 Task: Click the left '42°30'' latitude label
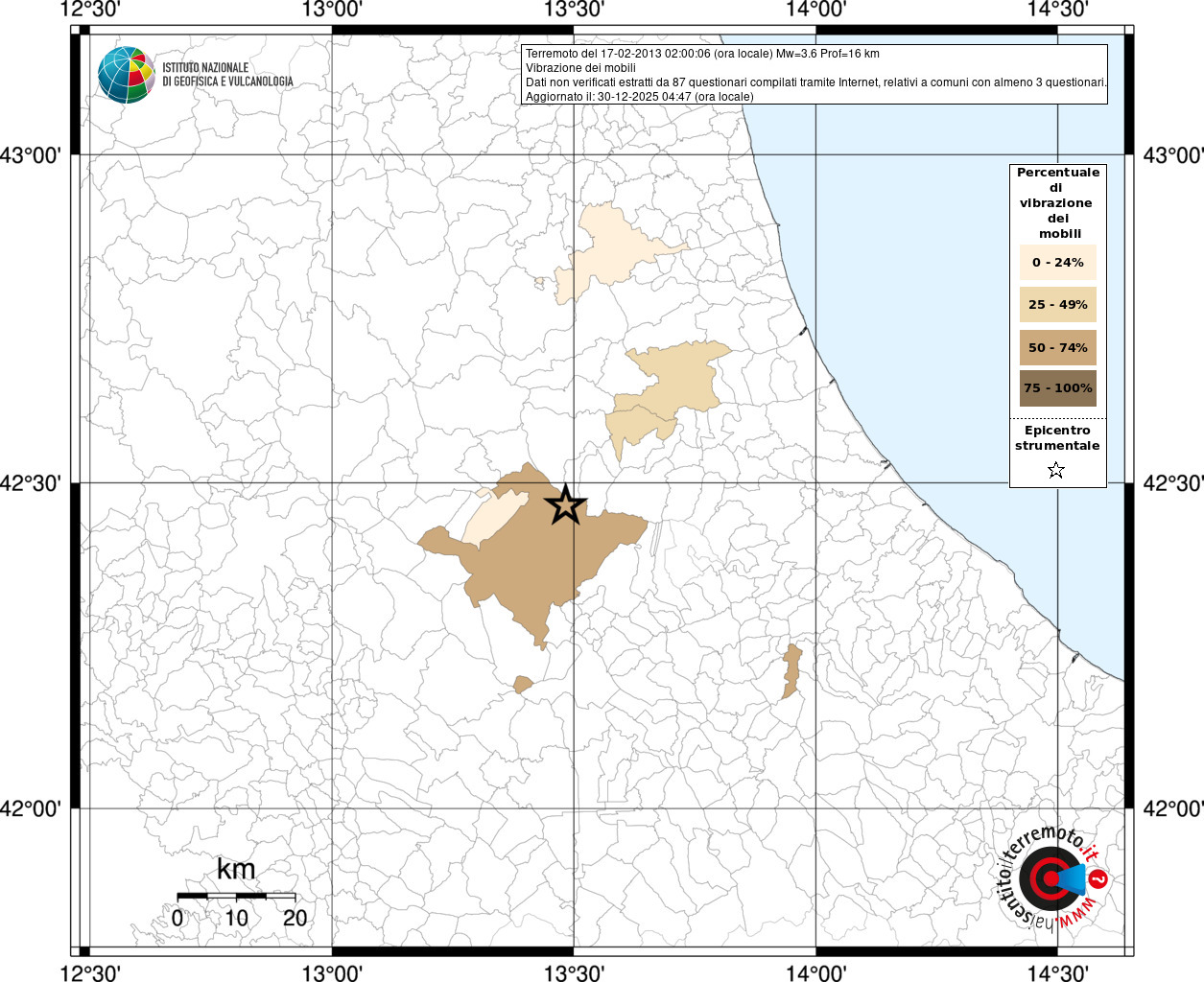[x=31, y=482]
